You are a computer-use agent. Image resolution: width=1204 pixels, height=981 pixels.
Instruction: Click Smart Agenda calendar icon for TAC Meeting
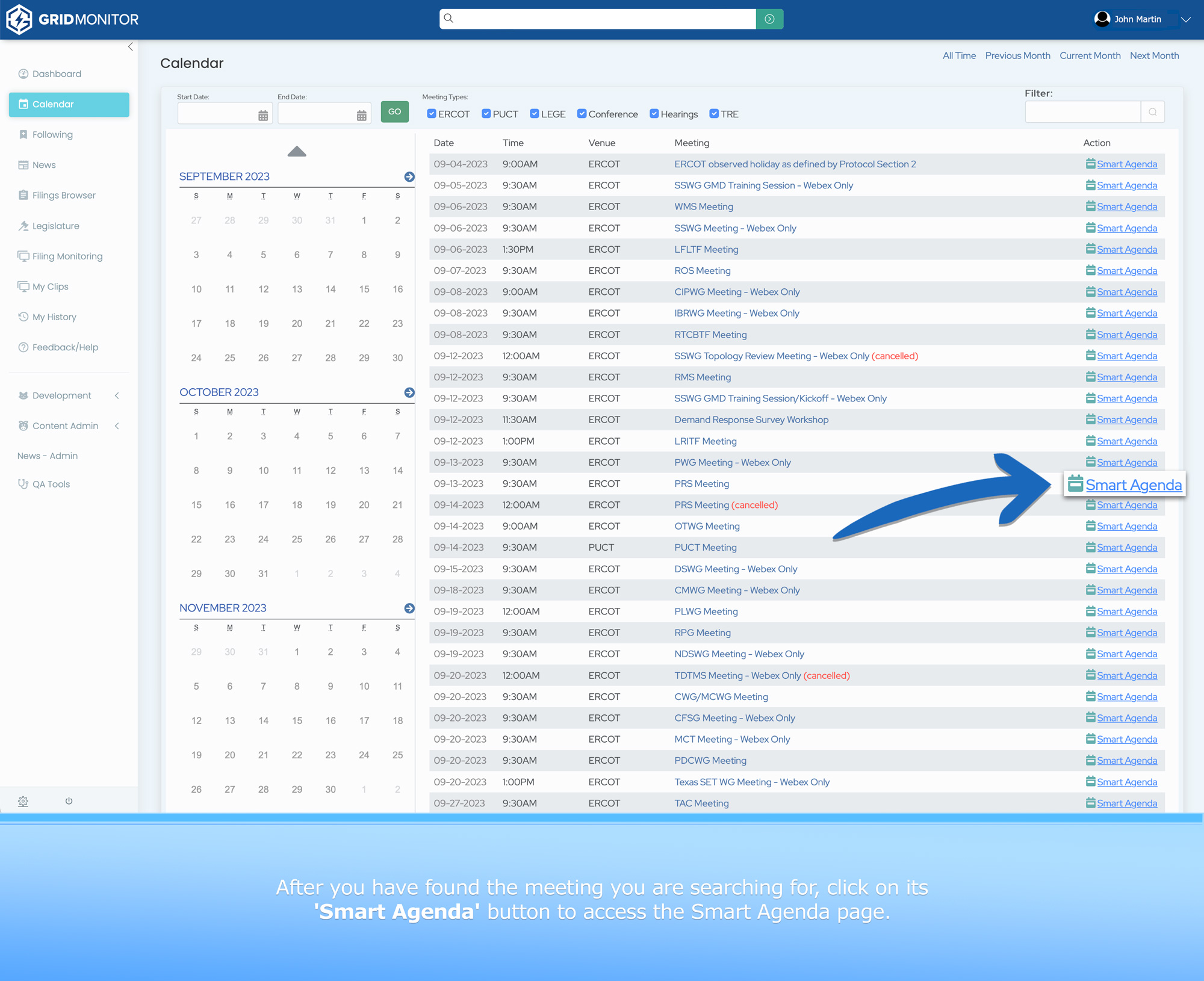tap(1090, 803)
